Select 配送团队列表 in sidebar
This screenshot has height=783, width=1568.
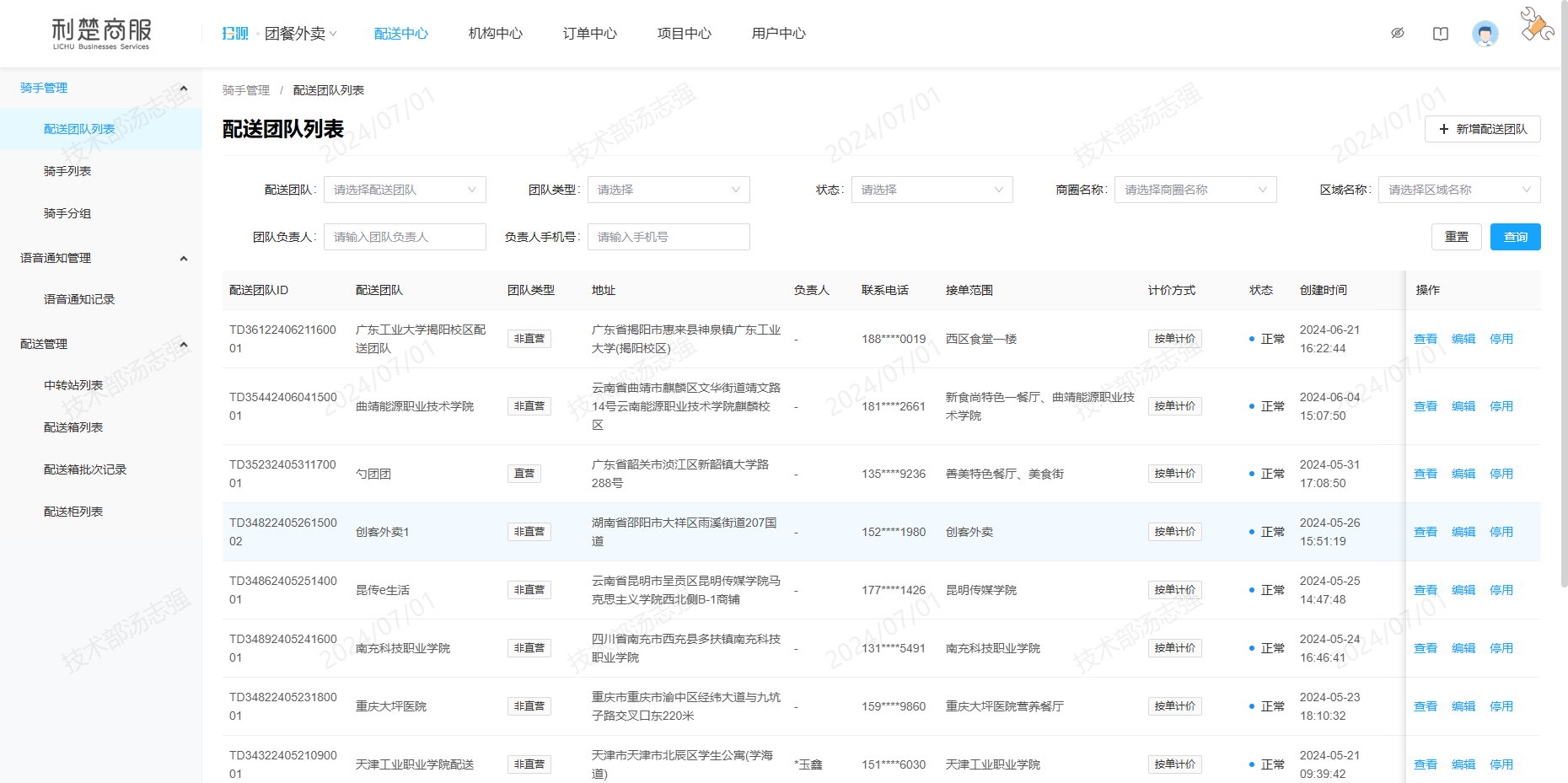[101, 129]
